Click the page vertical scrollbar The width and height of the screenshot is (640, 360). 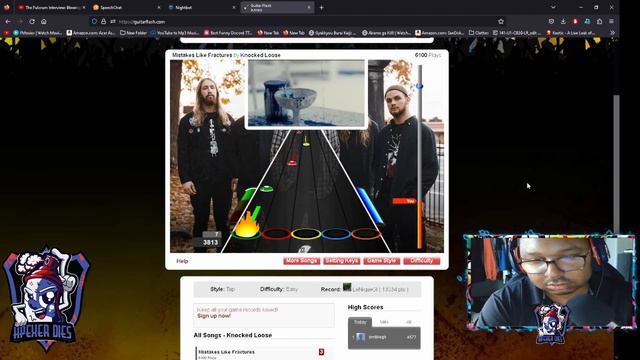pos(616,163)
